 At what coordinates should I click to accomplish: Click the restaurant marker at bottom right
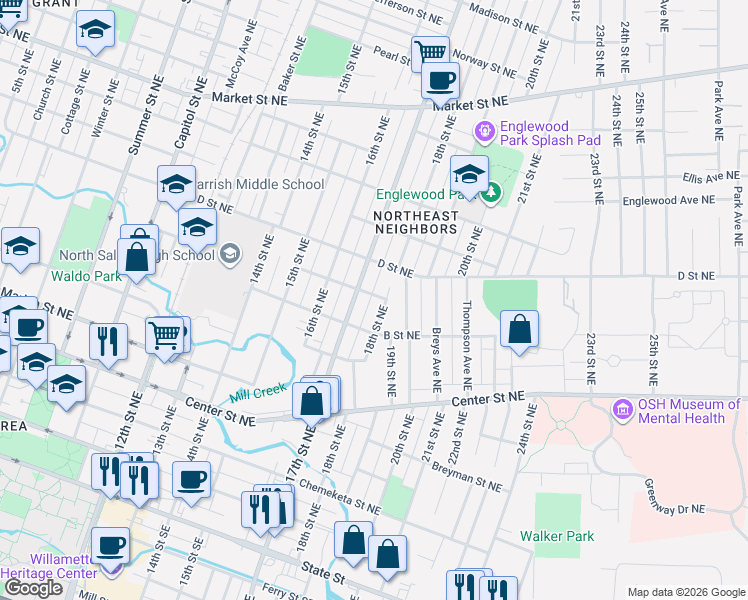pos(499,589)
